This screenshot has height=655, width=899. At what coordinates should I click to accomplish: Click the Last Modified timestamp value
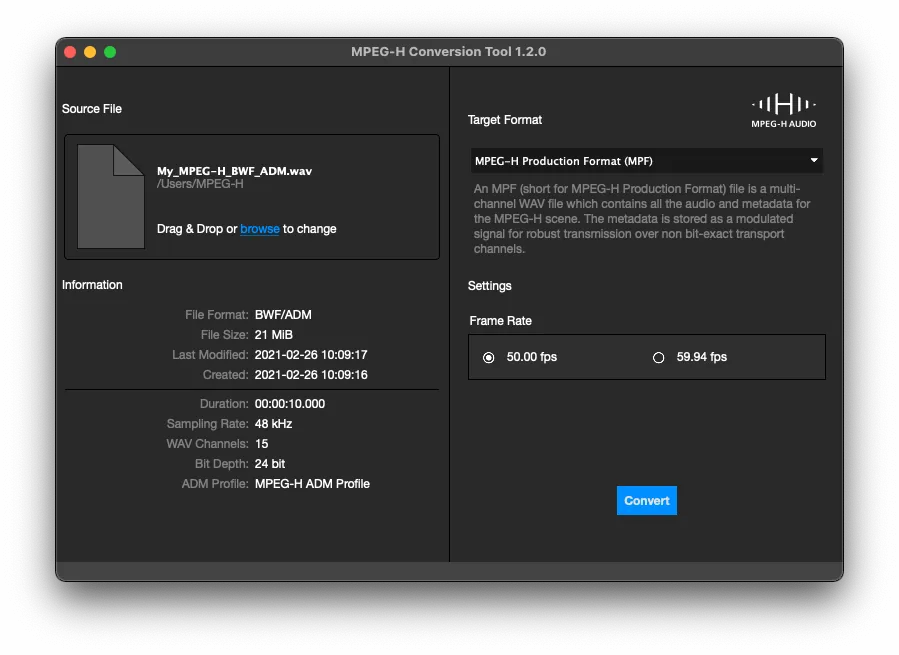pos(311,355)
